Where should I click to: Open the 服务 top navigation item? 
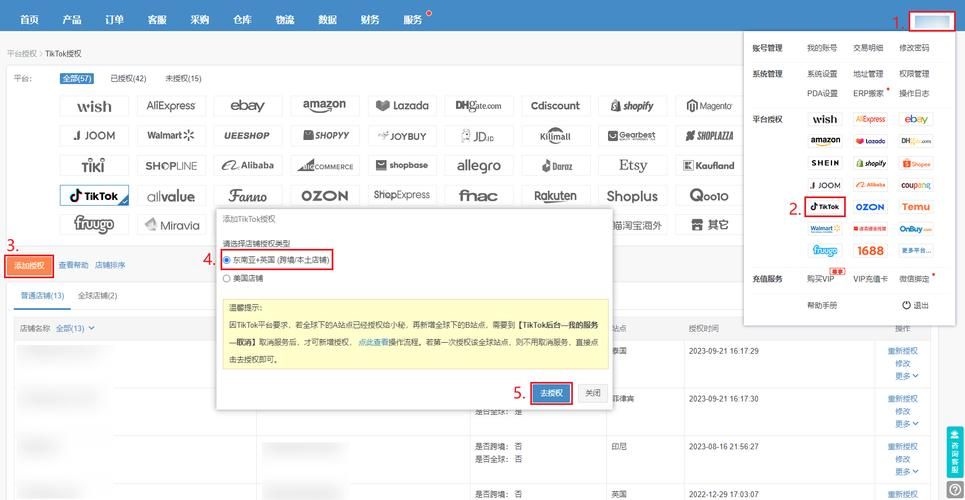pyautogui.click(x=413, y=20)
